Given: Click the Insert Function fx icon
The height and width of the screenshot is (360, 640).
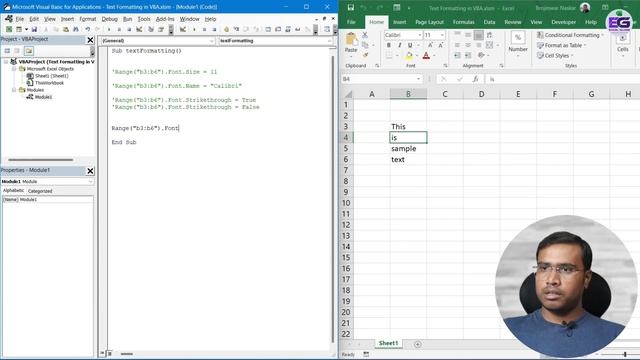Looking at the screenshot, I should 476,79.
